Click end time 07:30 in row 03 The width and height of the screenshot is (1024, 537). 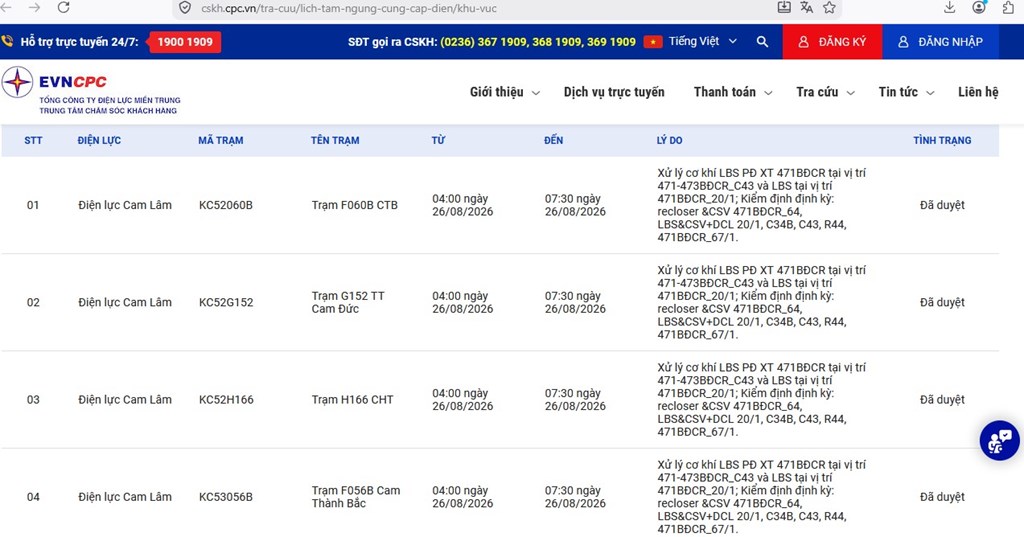click(575, 400)
